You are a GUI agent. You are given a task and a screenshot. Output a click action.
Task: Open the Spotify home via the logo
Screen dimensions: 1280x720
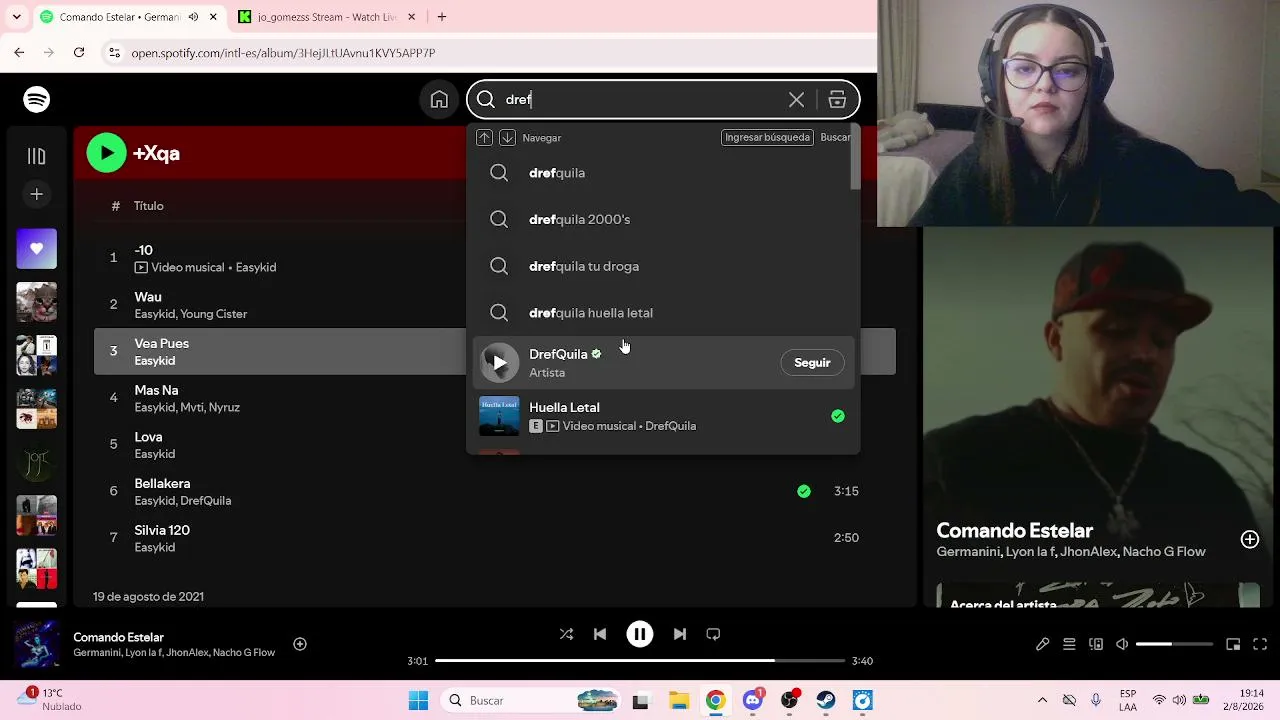(37, 99)
